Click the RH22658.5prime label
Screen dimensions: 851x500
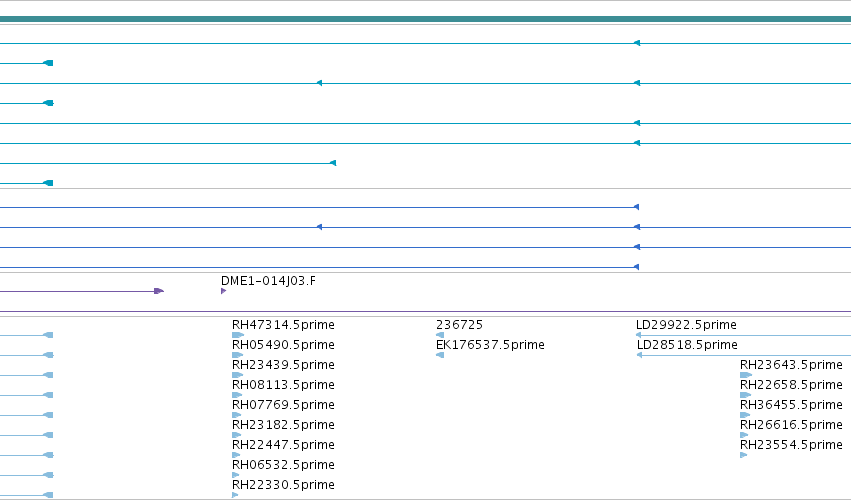[791, 385]
